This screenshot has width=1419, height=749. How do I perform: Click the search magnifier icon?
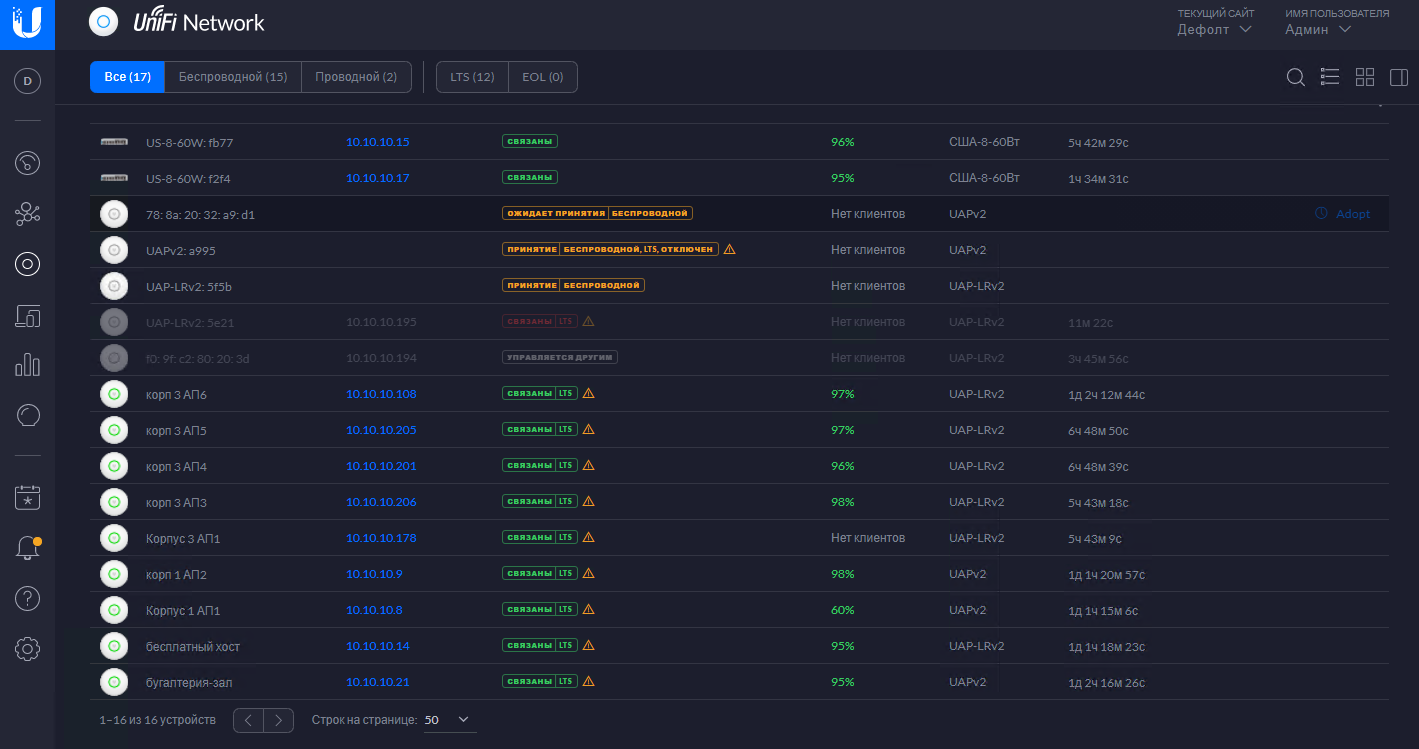coord(1295,77)
